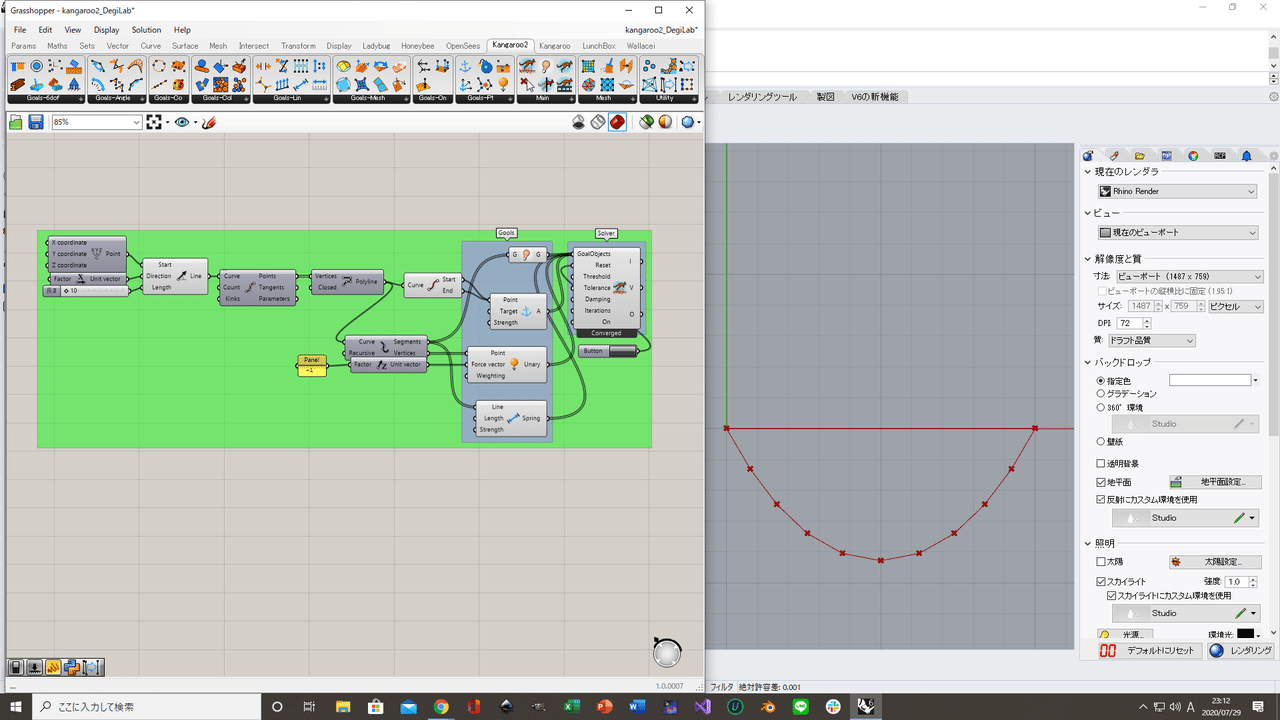Click the first icon in Goals-Mesh panel
The image size is (1280, 720).
coord(343,66)
